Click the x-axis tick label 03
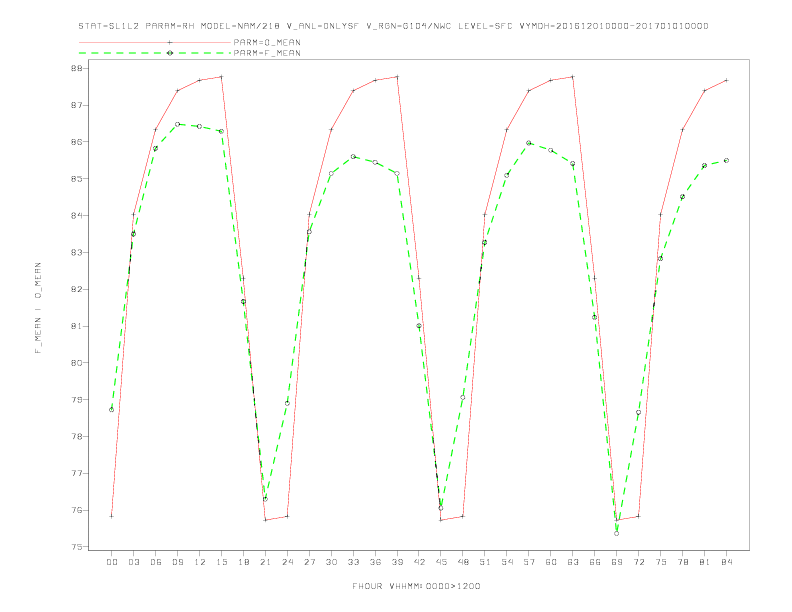This screenshot has height=612, width=792. tap(133, 562)
